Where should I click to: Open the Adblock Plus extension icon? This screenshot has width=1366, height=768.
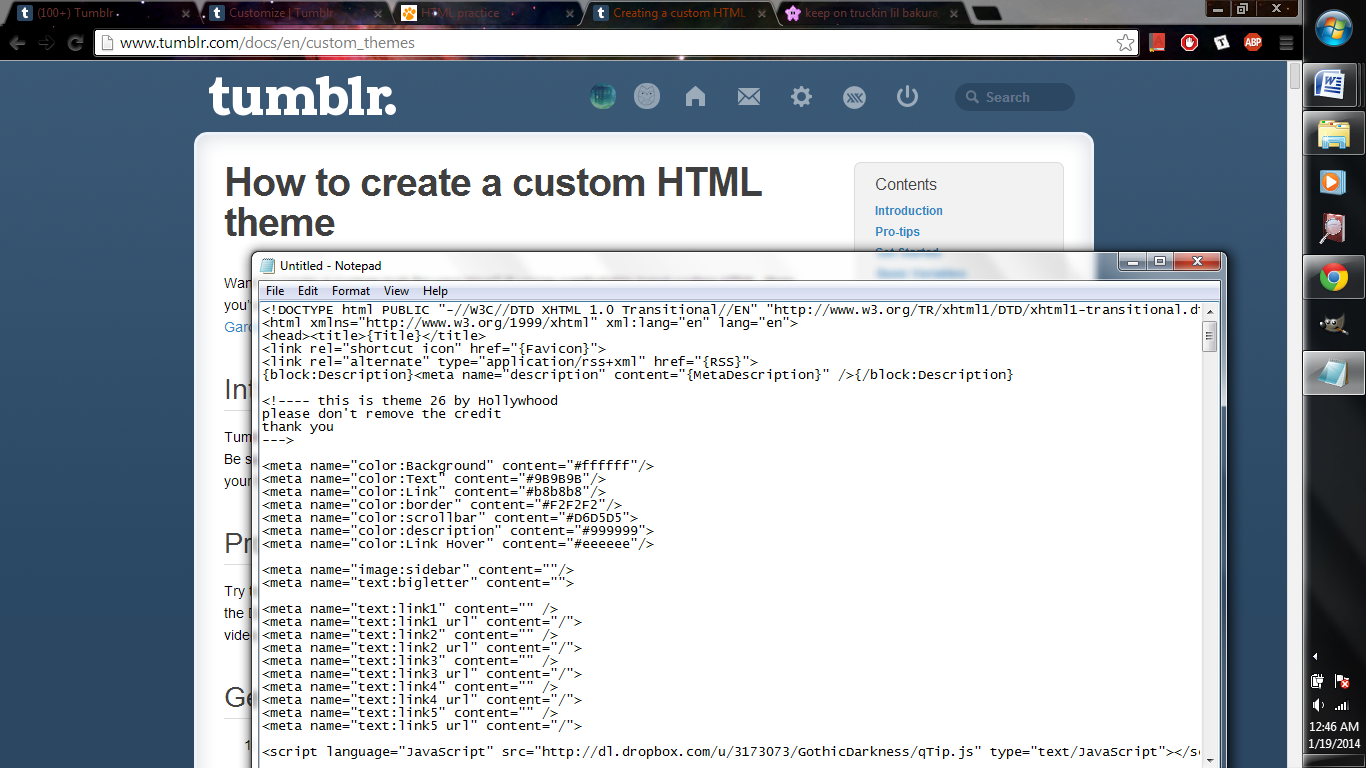tap(1253, 43)
